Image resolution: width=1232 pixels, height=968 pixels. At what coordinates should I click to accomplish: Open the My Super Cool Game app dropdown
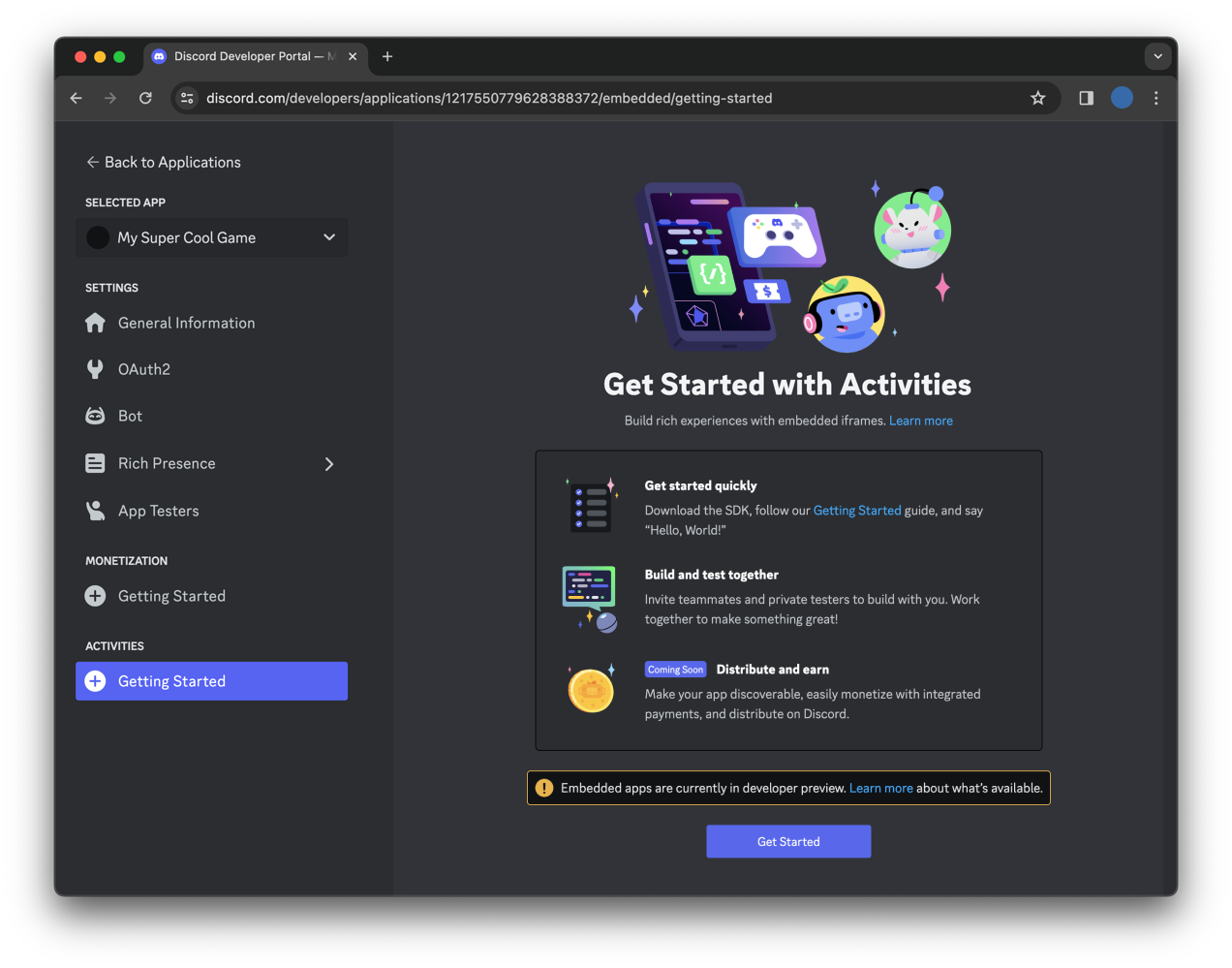[x=211, y=237]
